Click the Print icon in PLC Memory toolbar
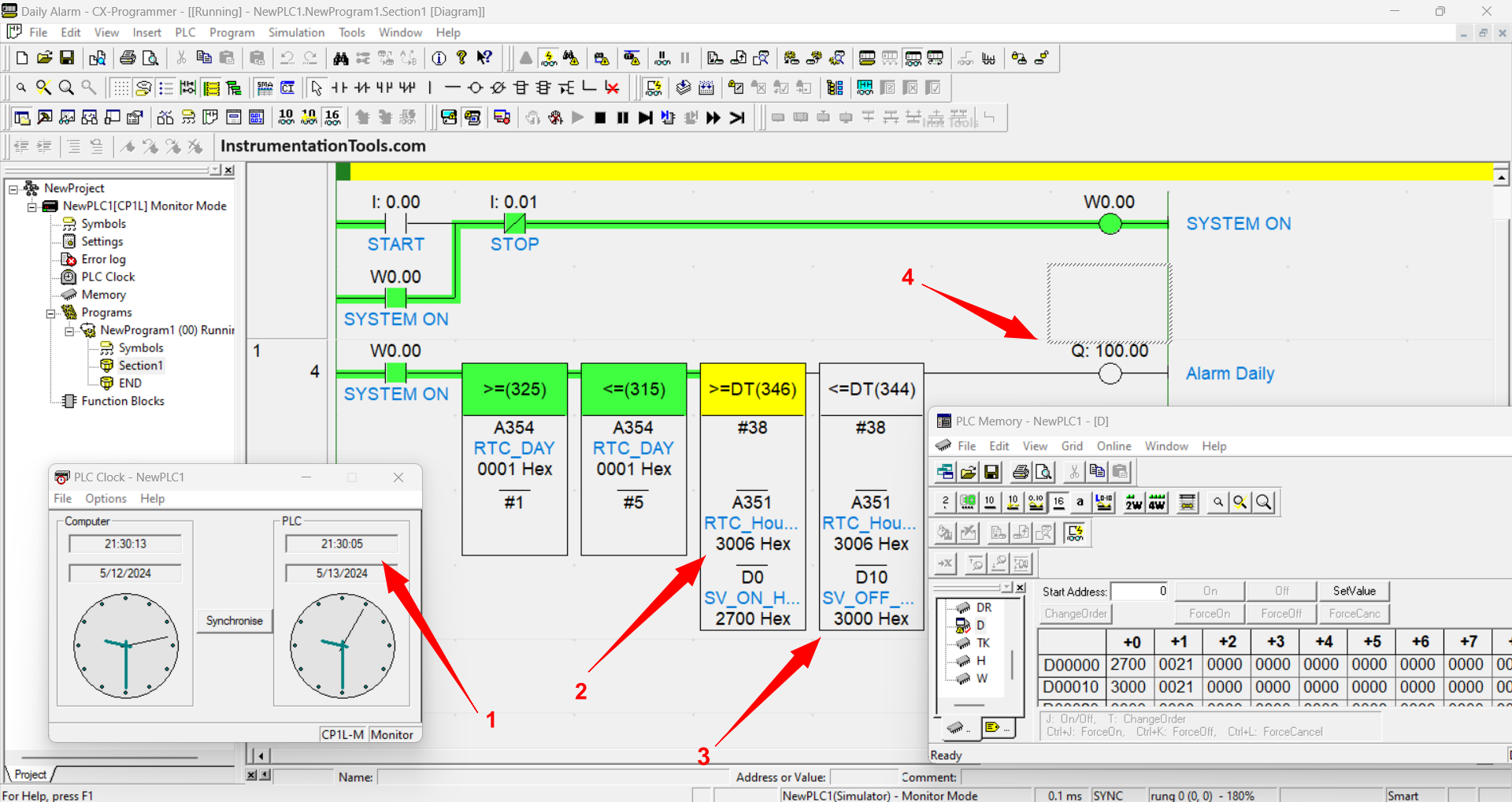Screen dimensions: 1512x802 coord(1021,472)
